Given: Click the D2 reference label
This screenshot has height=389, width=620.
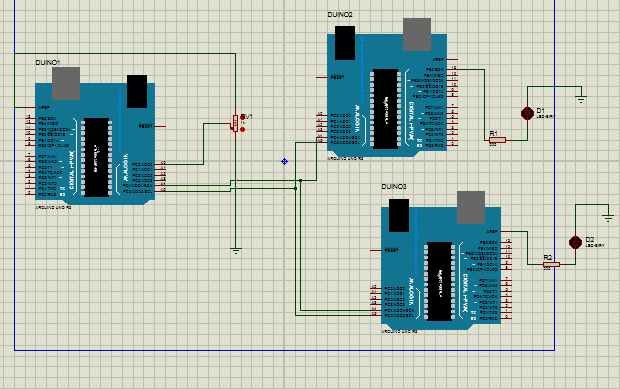Looking at the screenshot, I should 590,240.
